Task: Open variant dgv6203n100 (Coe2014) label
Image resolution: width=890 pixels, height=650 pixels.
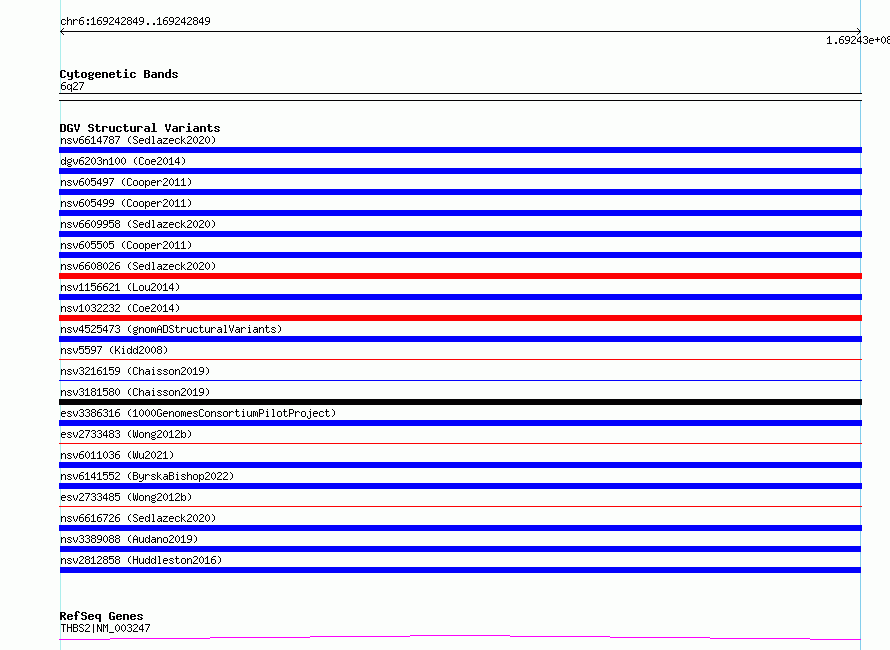Action: point(123,161)
